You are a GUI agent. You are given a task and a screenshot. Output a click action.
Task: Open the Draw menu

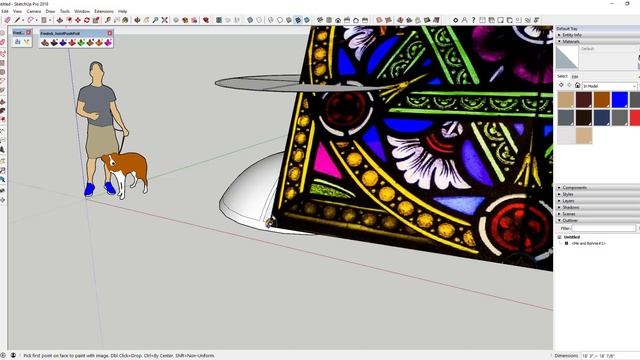coord(50,11)
